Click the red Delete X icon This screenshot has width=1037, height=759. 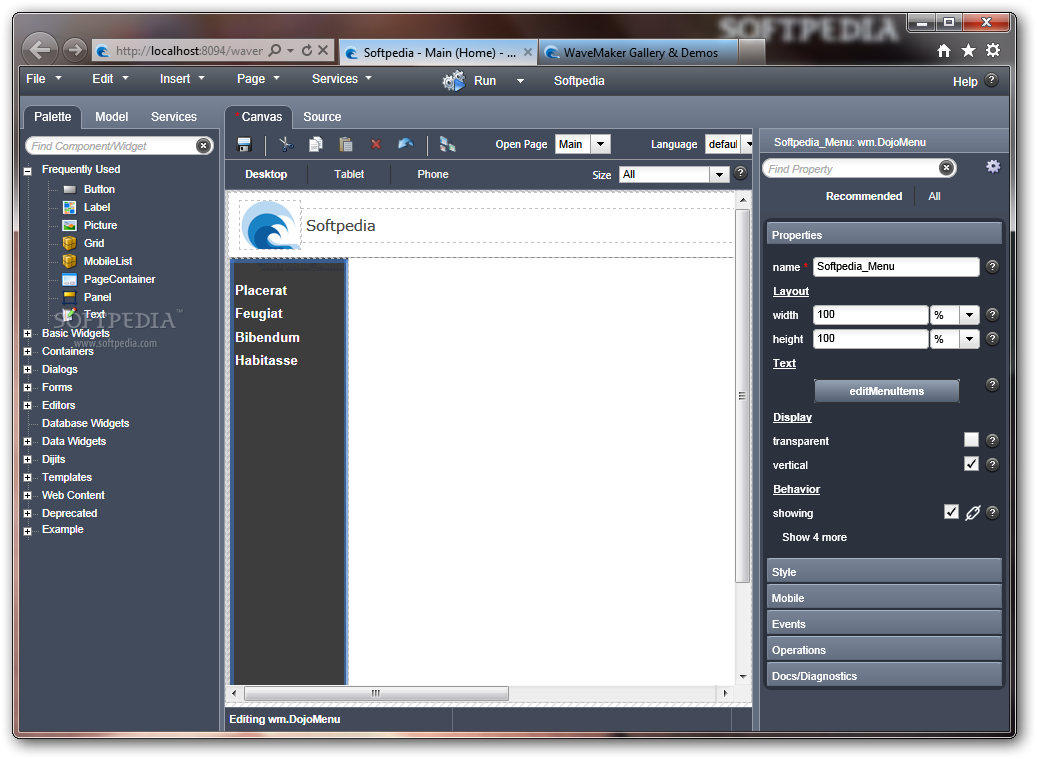376,144
